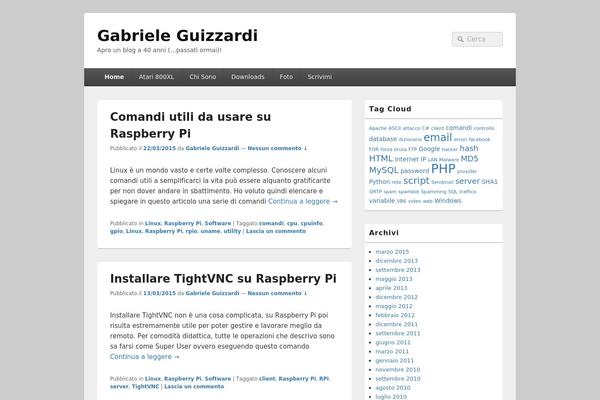Open the marzo 2015 archive

392,252
